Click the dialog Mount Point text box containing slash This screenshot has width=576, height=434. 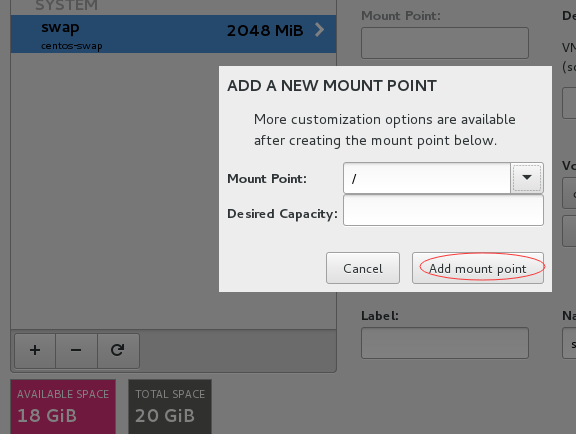click(427, 178)
